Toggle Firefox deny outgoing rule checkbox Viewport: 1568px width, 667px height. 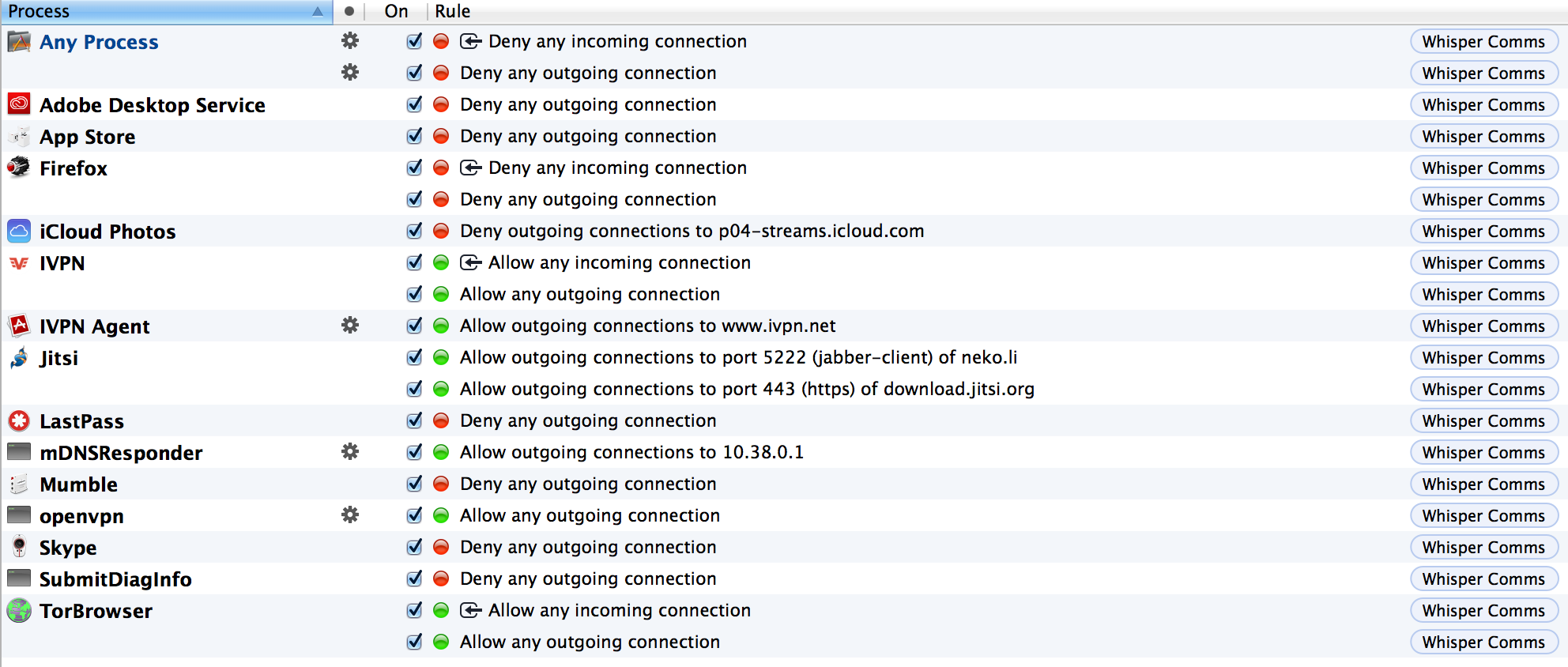(x=414, y=199)
